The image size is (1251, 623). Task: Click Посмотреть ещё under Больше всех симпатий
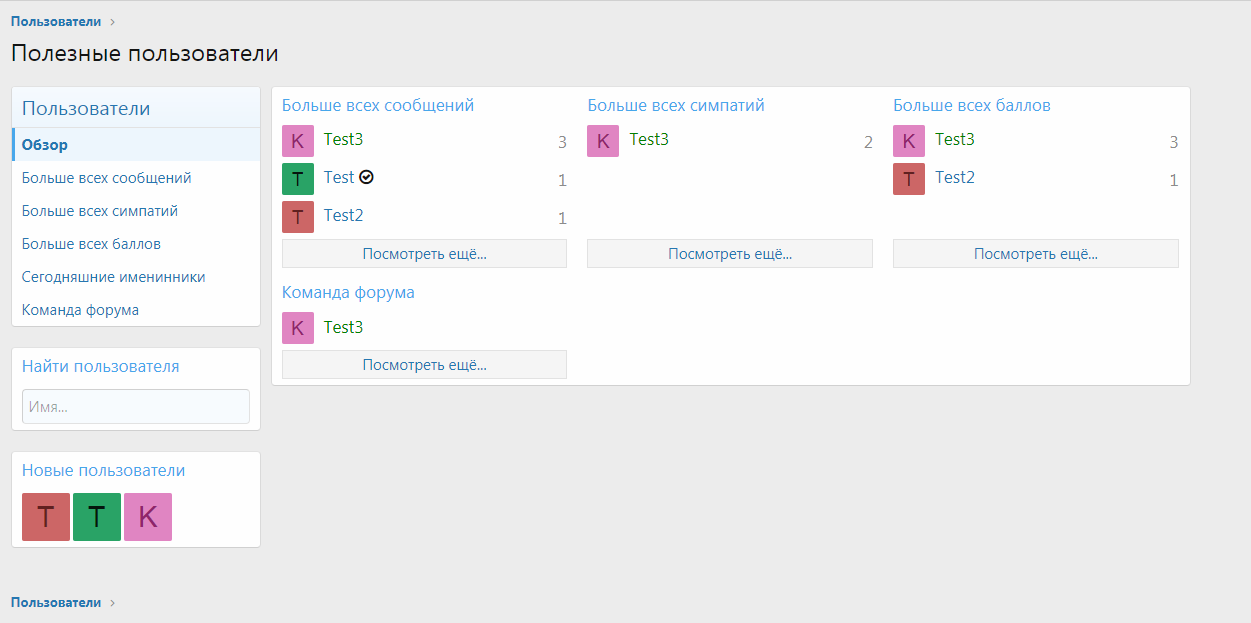[730, 254]
